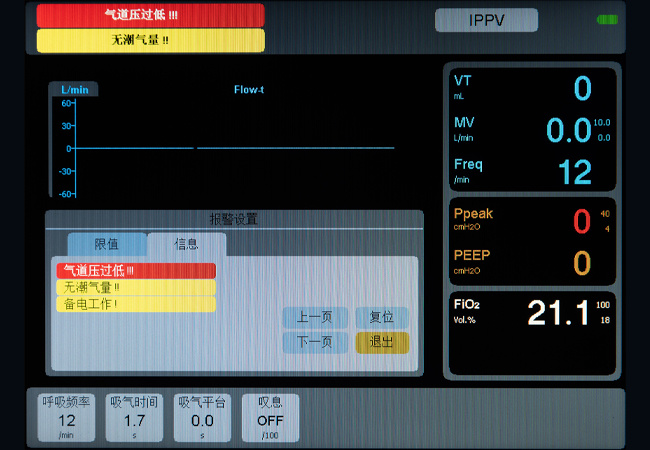Select the yellow 无潮气量 alarm banner at top

coord(151,40)
